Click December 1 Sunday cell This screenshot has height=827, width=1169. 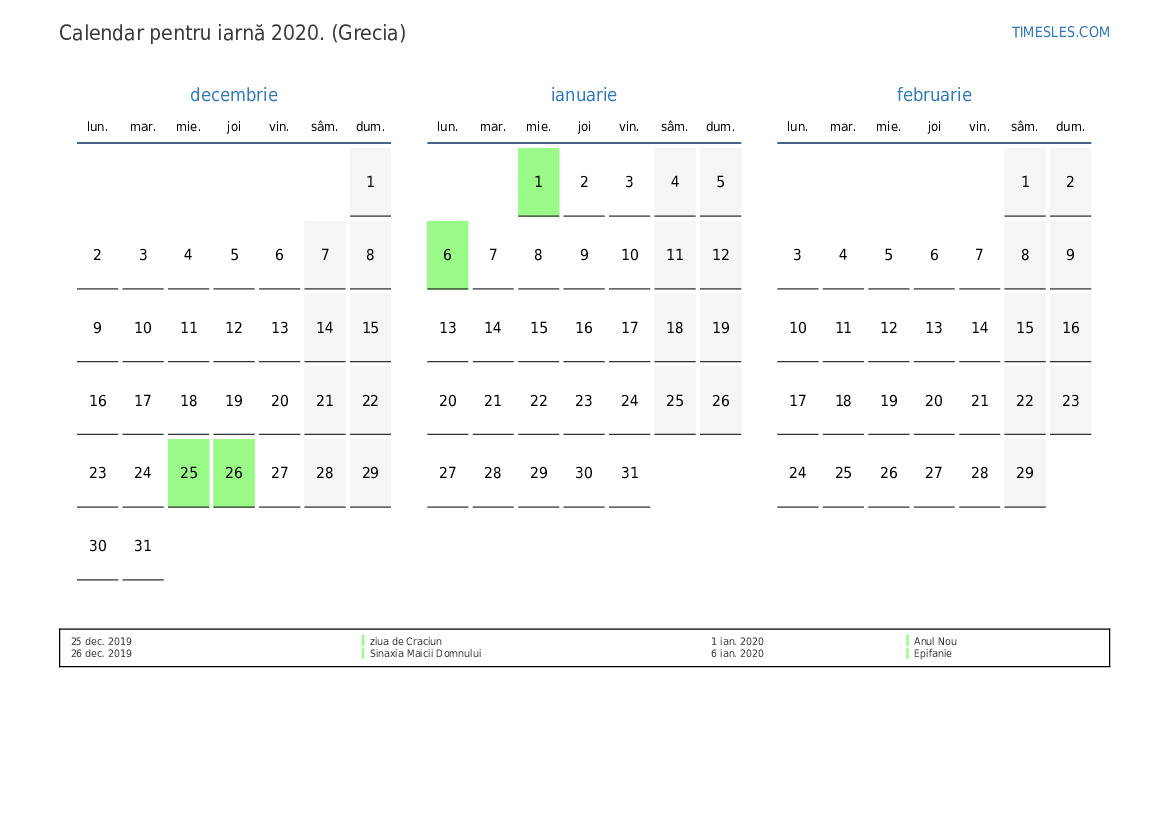coord(371,182)
